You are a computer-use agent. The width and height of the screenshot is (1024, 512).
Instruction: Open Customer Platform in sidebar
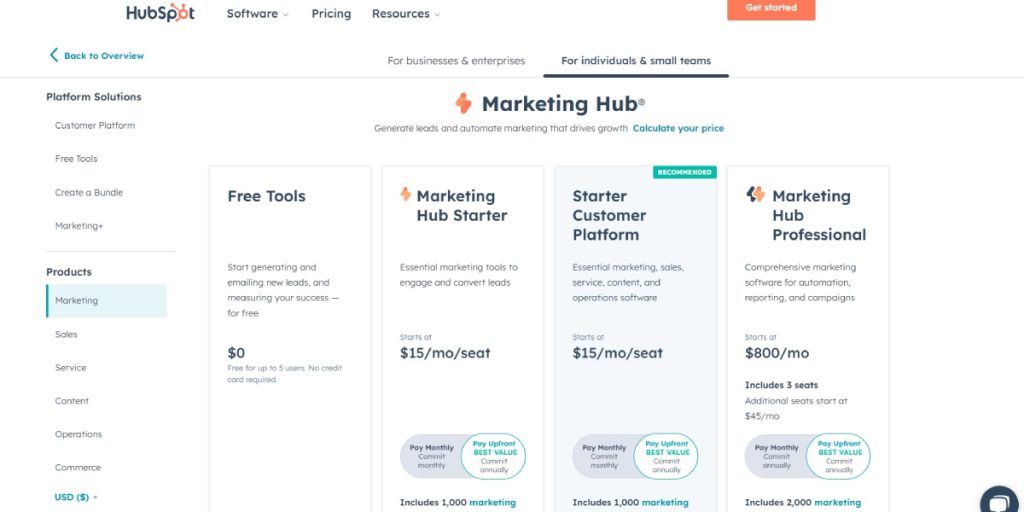(x=95, y=125)
